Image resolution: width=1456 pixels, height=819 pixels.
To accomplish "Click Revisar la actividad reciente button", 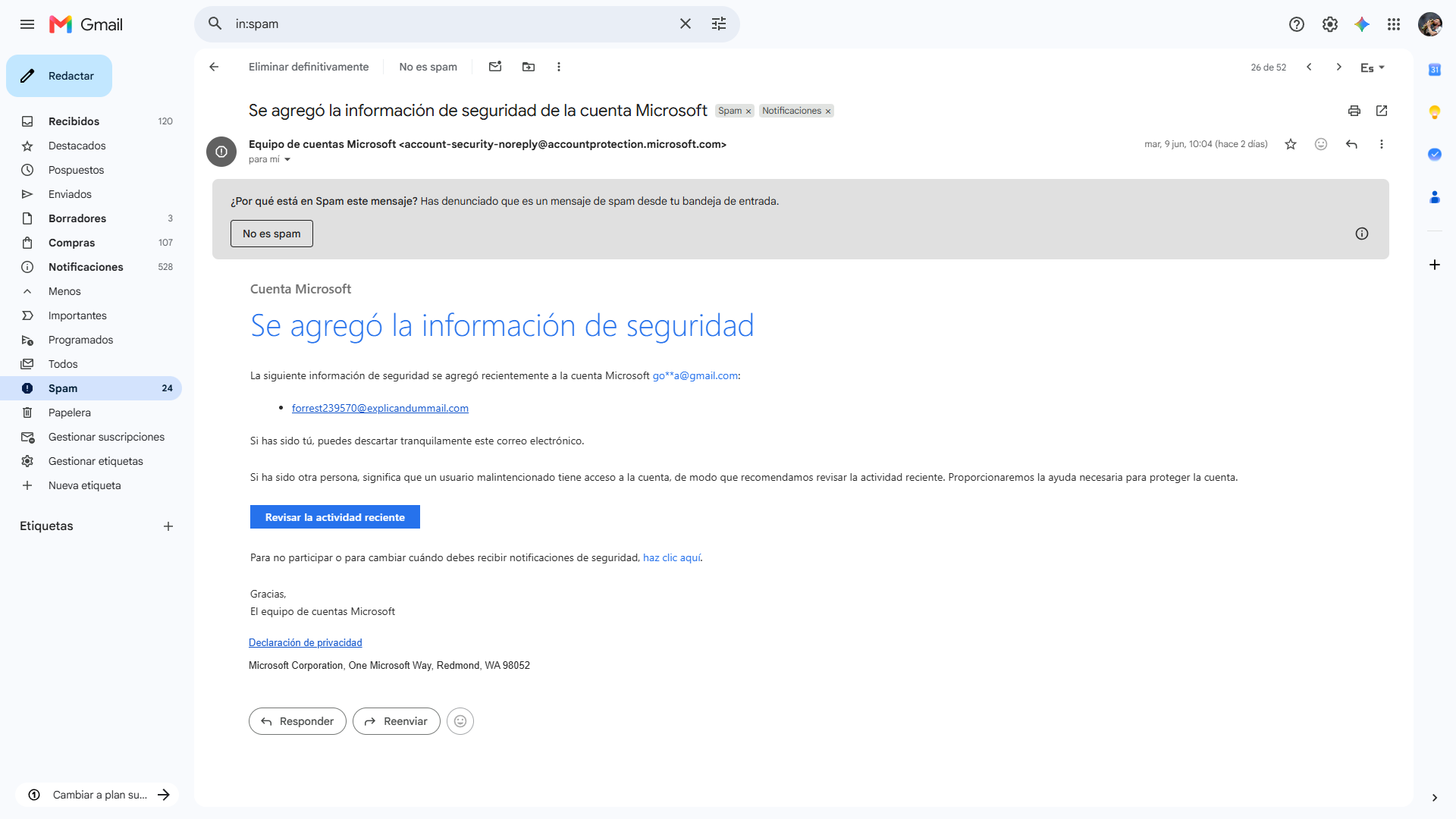I will (x=335, y=517).
